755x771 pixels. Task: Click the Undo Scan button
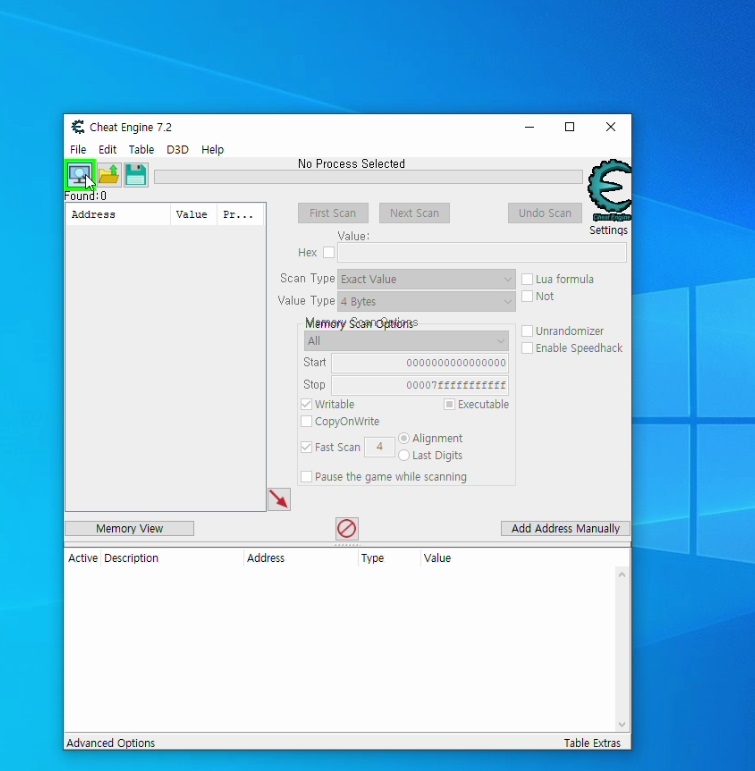point(545,213)
